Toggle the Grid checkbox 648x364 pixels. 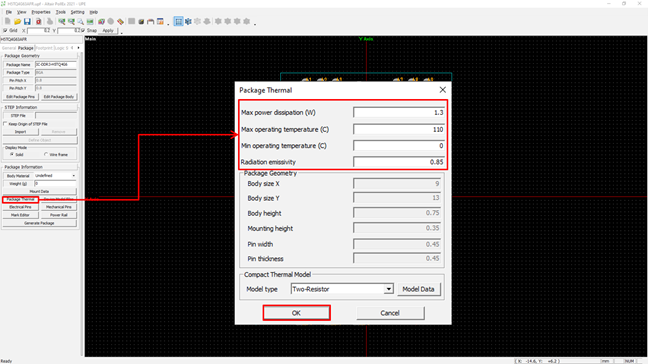click(x=5, y=31)
